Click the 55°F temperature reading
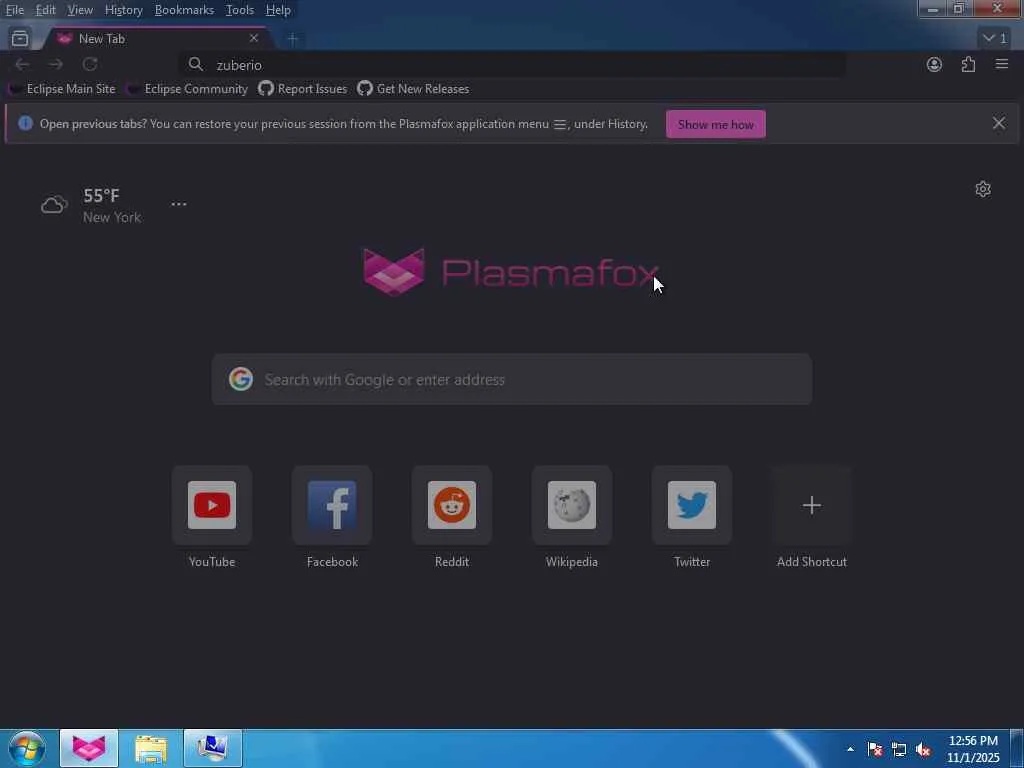This screenshot has height=768, width=1024. tap(101, 195)
